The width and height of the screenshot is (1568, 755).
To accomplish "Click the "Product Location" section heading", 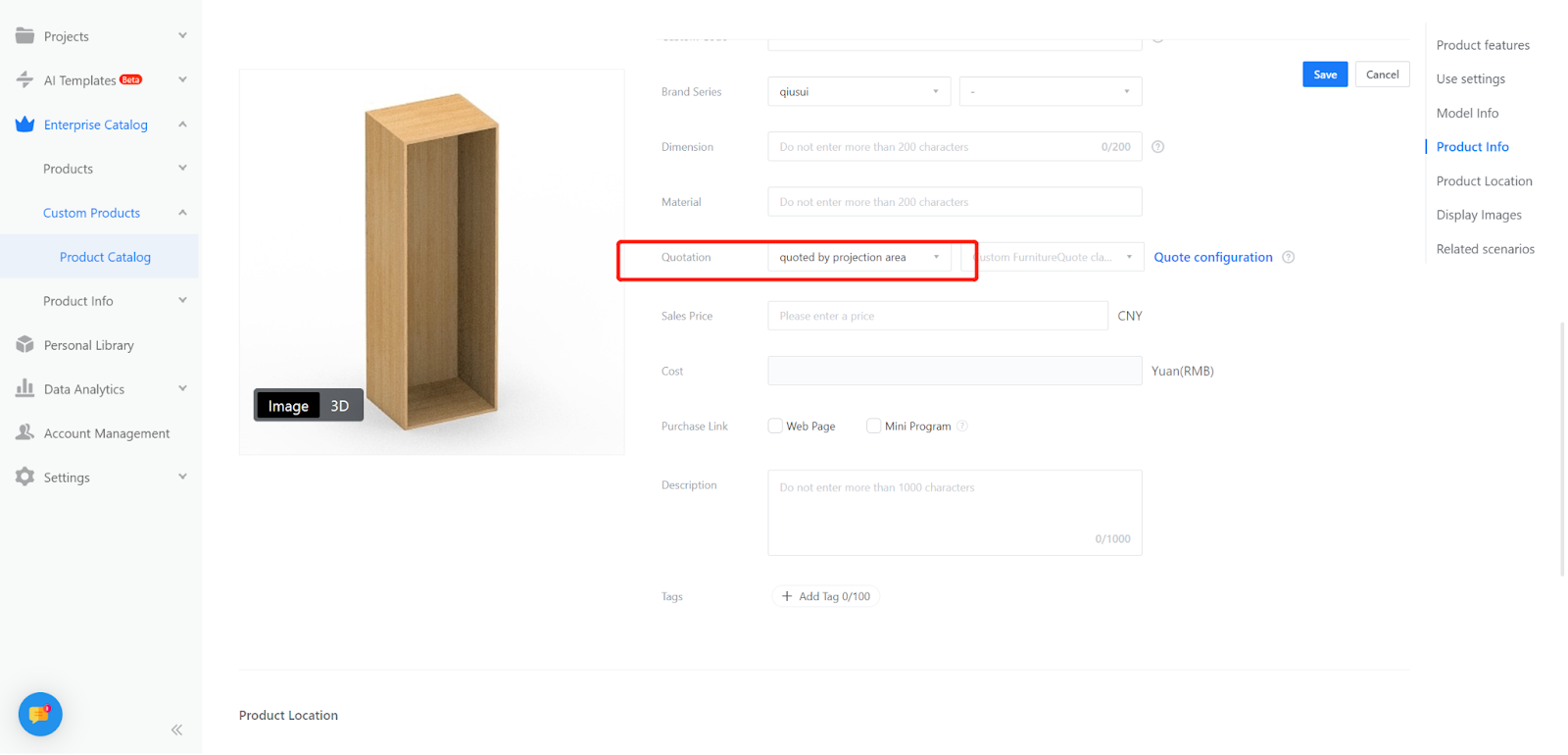I will [x=288, y=716].
